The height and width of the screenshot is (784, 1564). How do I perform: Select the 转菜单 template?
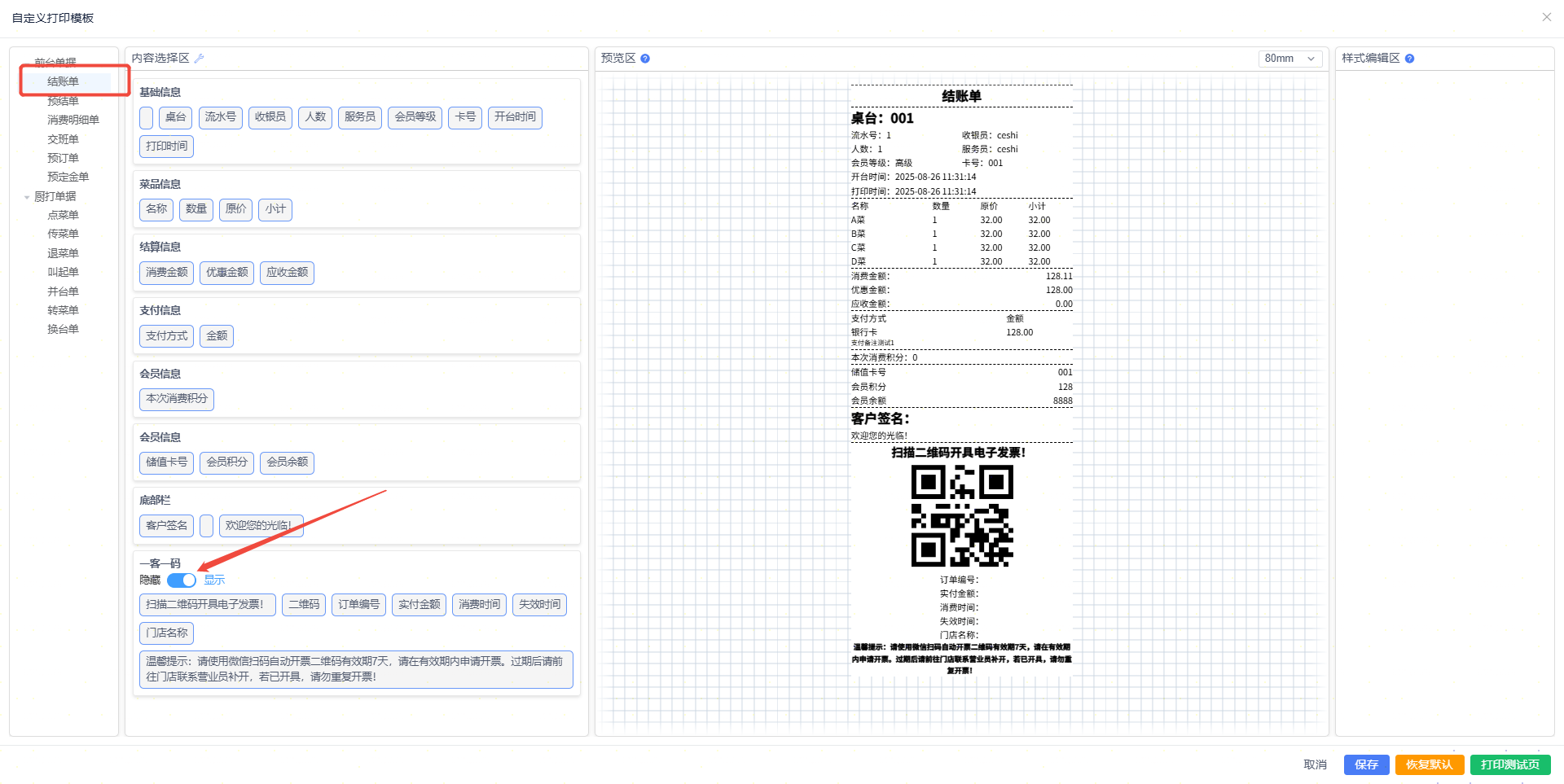(63, 310)
